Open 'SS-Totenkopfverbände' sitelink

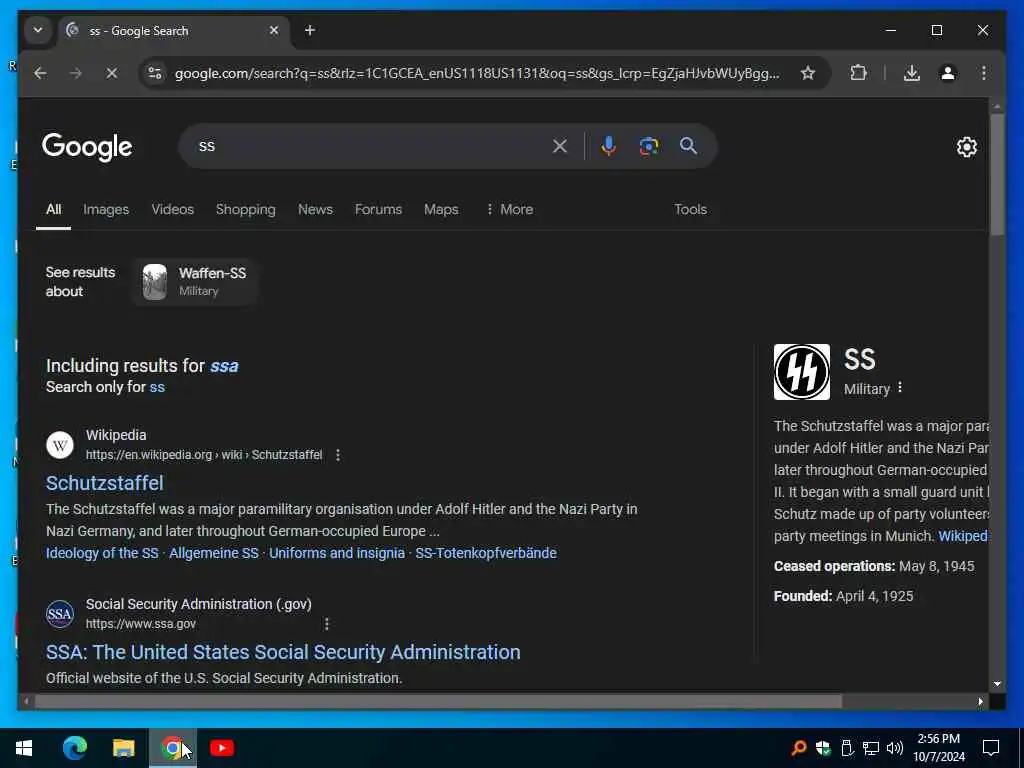[x=486, y=553]
